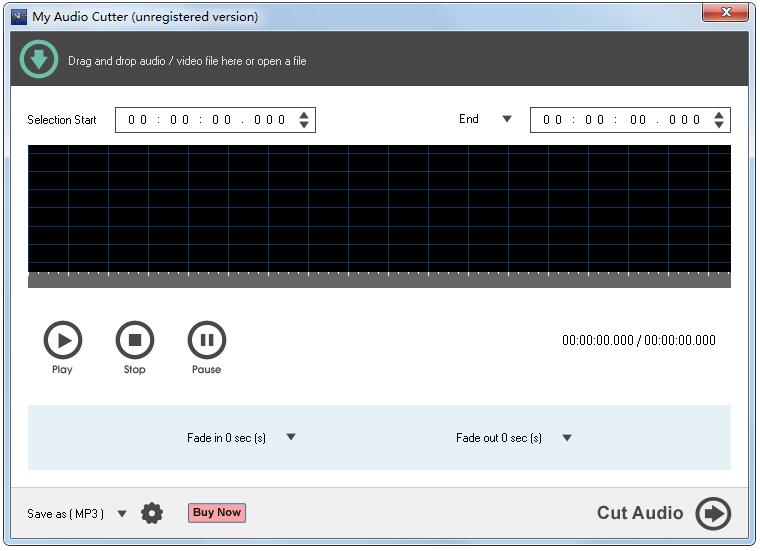The height and width of the screenshot is (551, 760).
Task: Expand the Fade out 0 sec dropdown
Action: coord(567,438)
